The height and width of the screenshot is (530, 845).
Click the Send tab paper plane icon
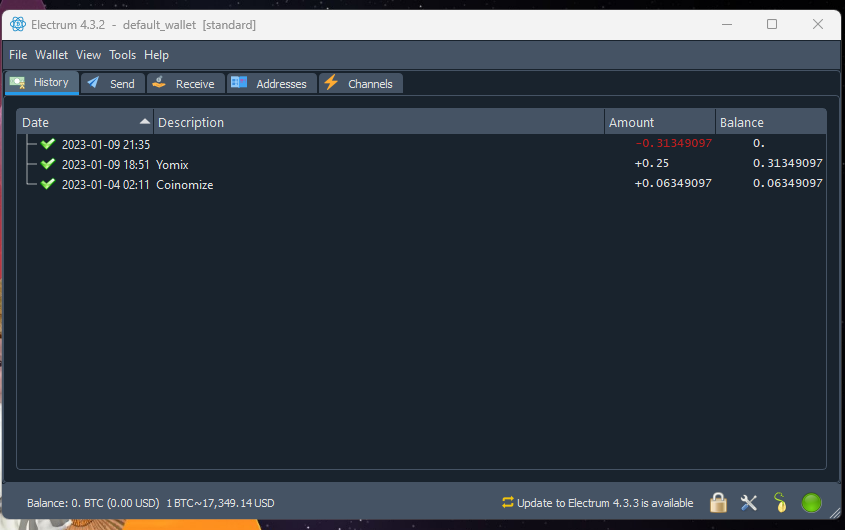pyautogui.click(x=93, y=82)
